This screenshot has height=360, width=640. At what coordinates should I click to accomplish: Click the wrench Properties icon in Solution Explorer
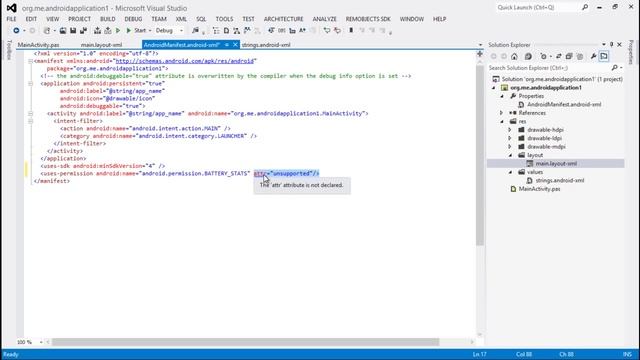[593, 56]
